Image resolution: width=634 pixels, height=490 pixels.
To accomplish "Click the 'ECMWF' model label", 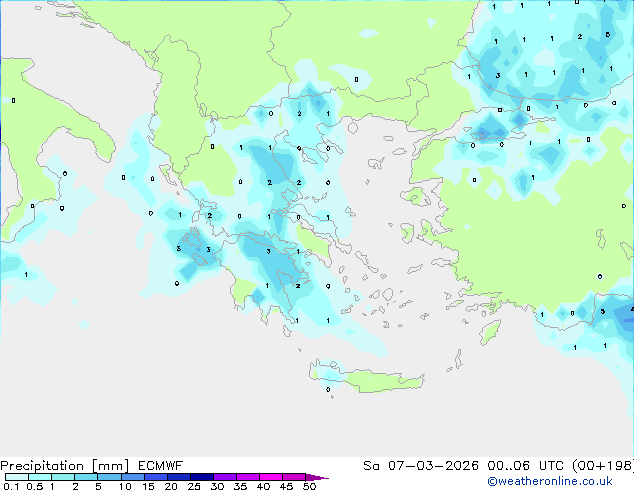I will (161, 466).
